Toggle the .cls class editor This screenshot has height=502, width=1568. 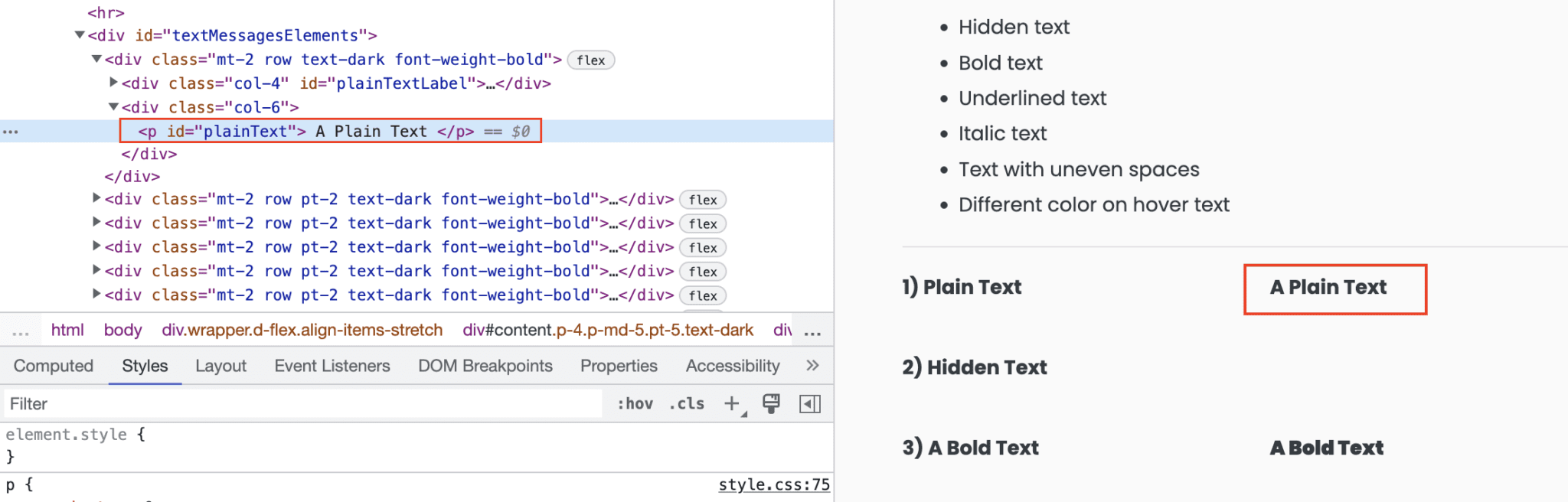pyautogui.click(x=687, y=403)
